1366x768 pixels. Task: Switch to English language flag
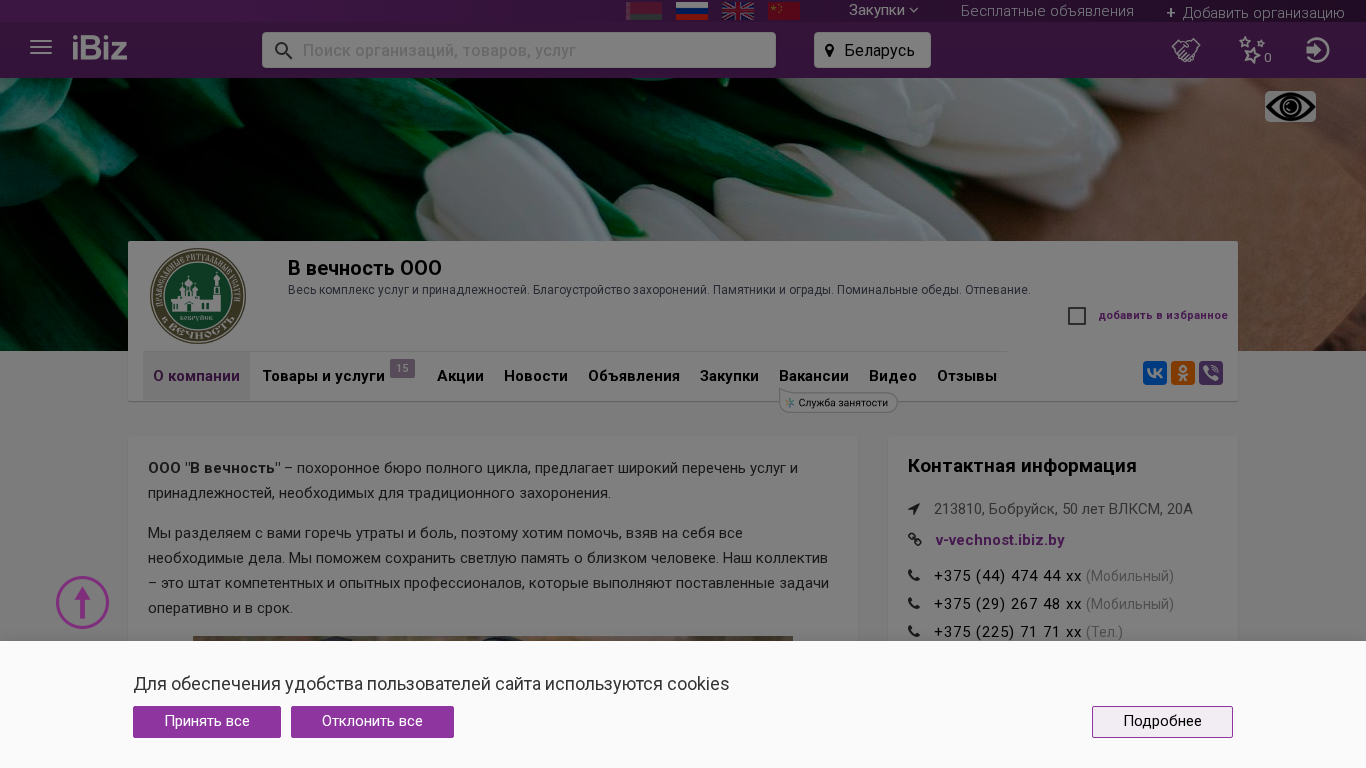pyautogui.click(x=738, y=11)
